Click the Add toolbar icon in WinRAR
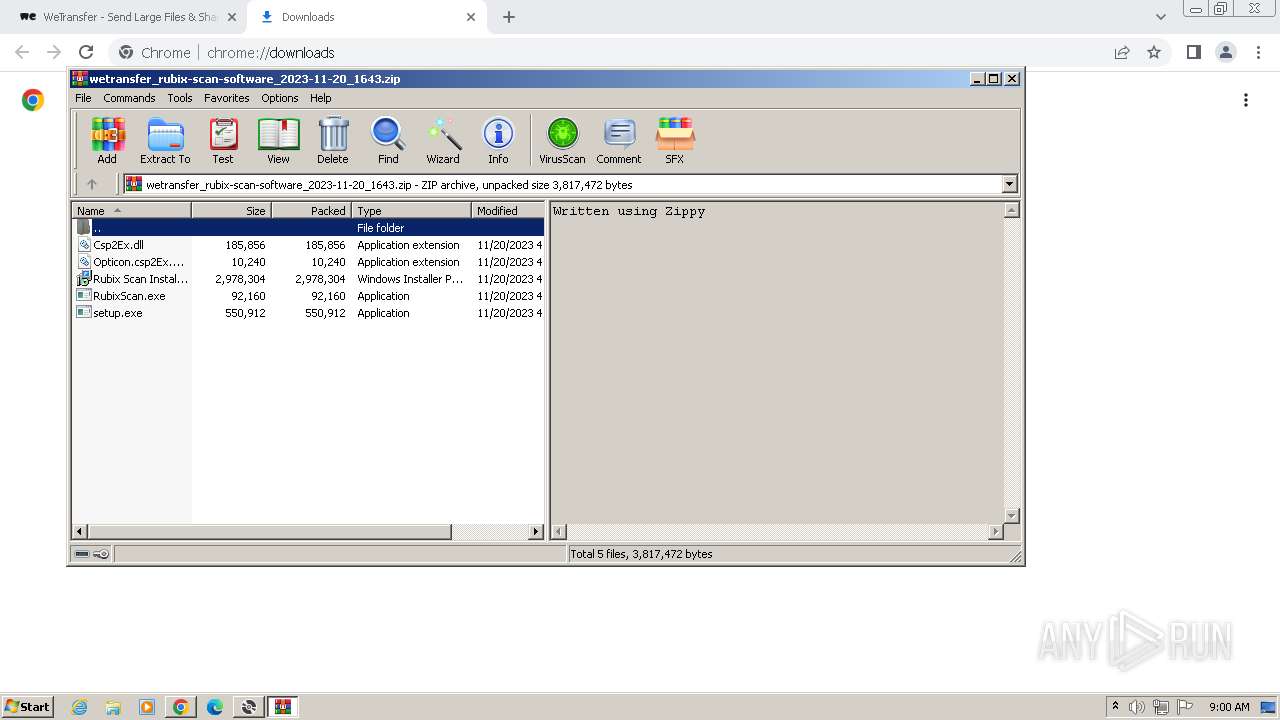 tap(107, 140)
